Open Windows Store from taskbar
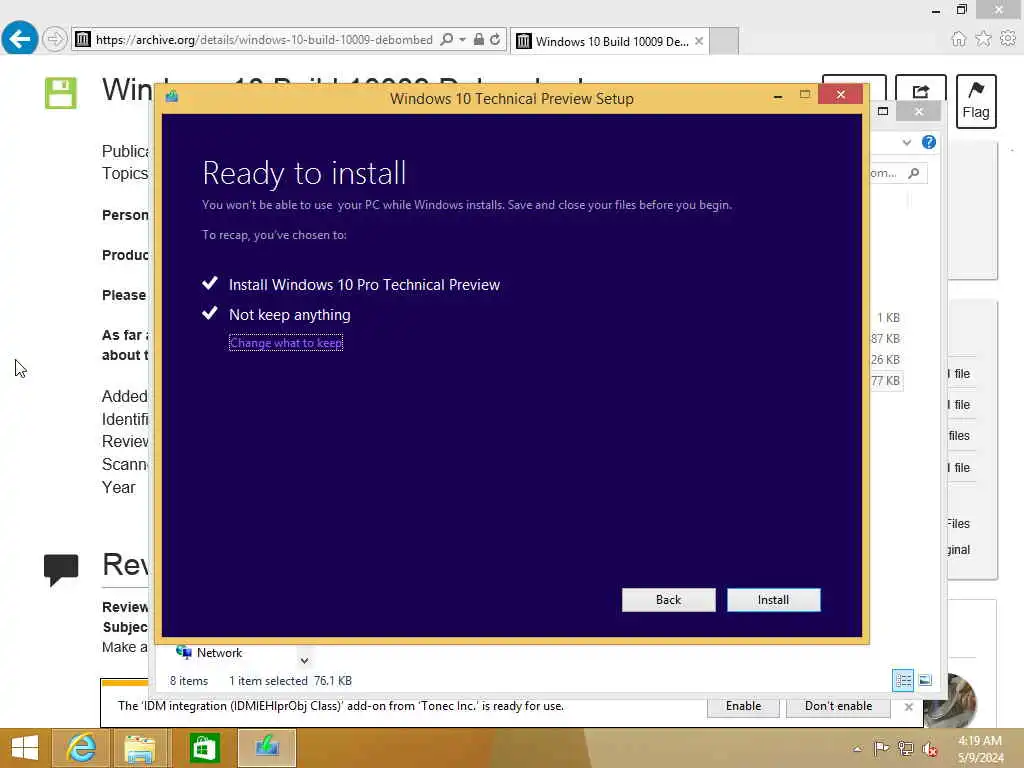Image resolution: width=1024 pixels, height=768 pixels. point(203,748)
